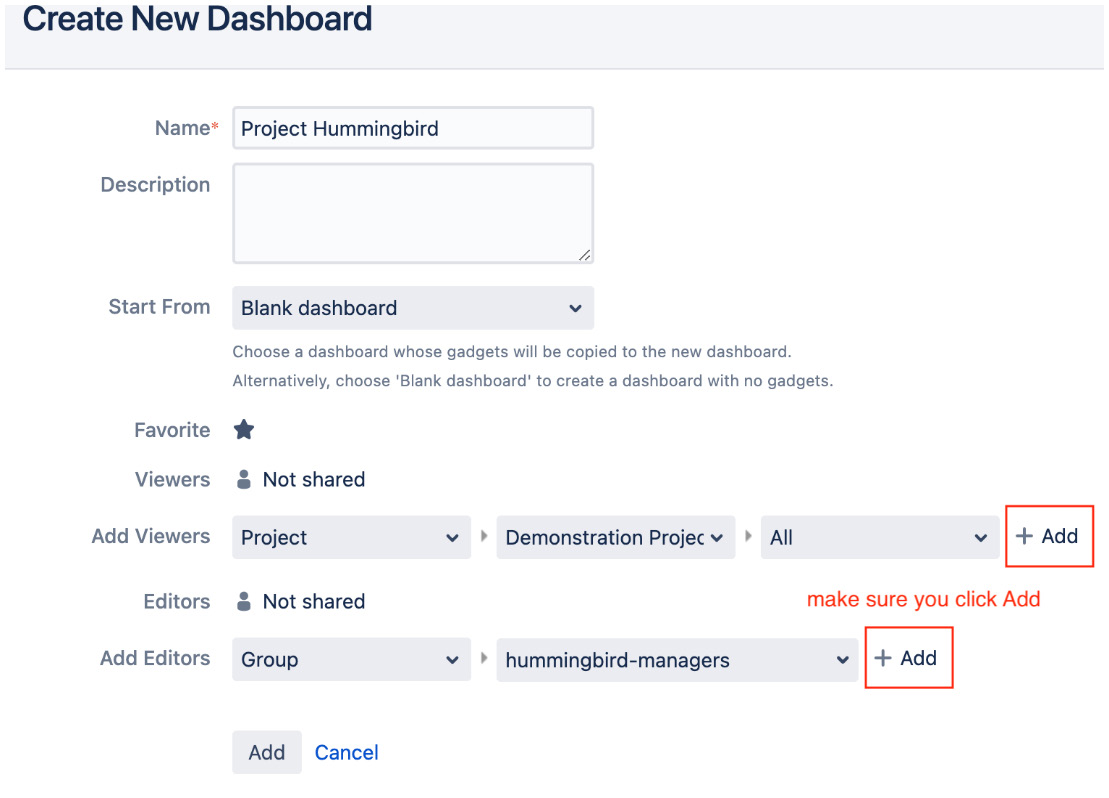Screen dimensions: 1109x798
Task: Click the arrow separator after Demonstration Project dropdown
Action: click(748, 536)
